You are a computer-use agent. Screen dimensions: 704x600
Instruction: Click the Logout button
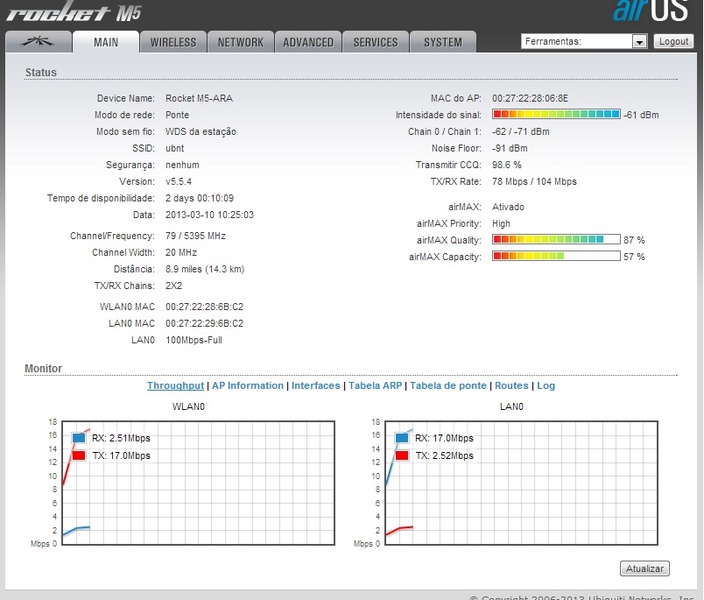(673, 41)
